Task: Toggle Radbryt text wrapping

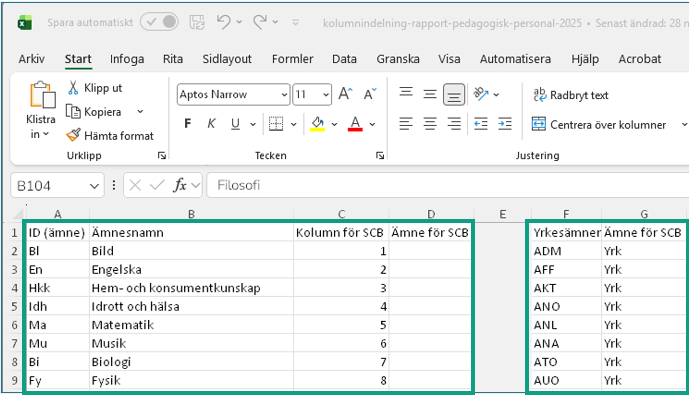Action: point(571,95)
